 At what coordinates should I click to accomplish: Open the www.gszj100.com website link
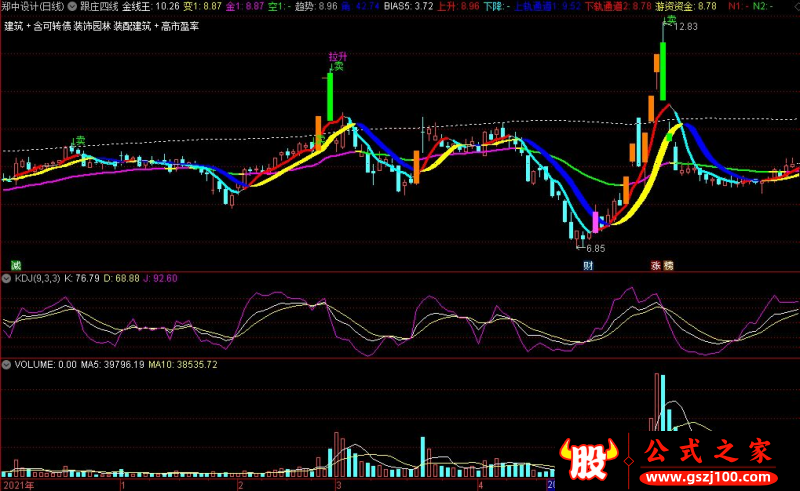(x=708, y=478)
